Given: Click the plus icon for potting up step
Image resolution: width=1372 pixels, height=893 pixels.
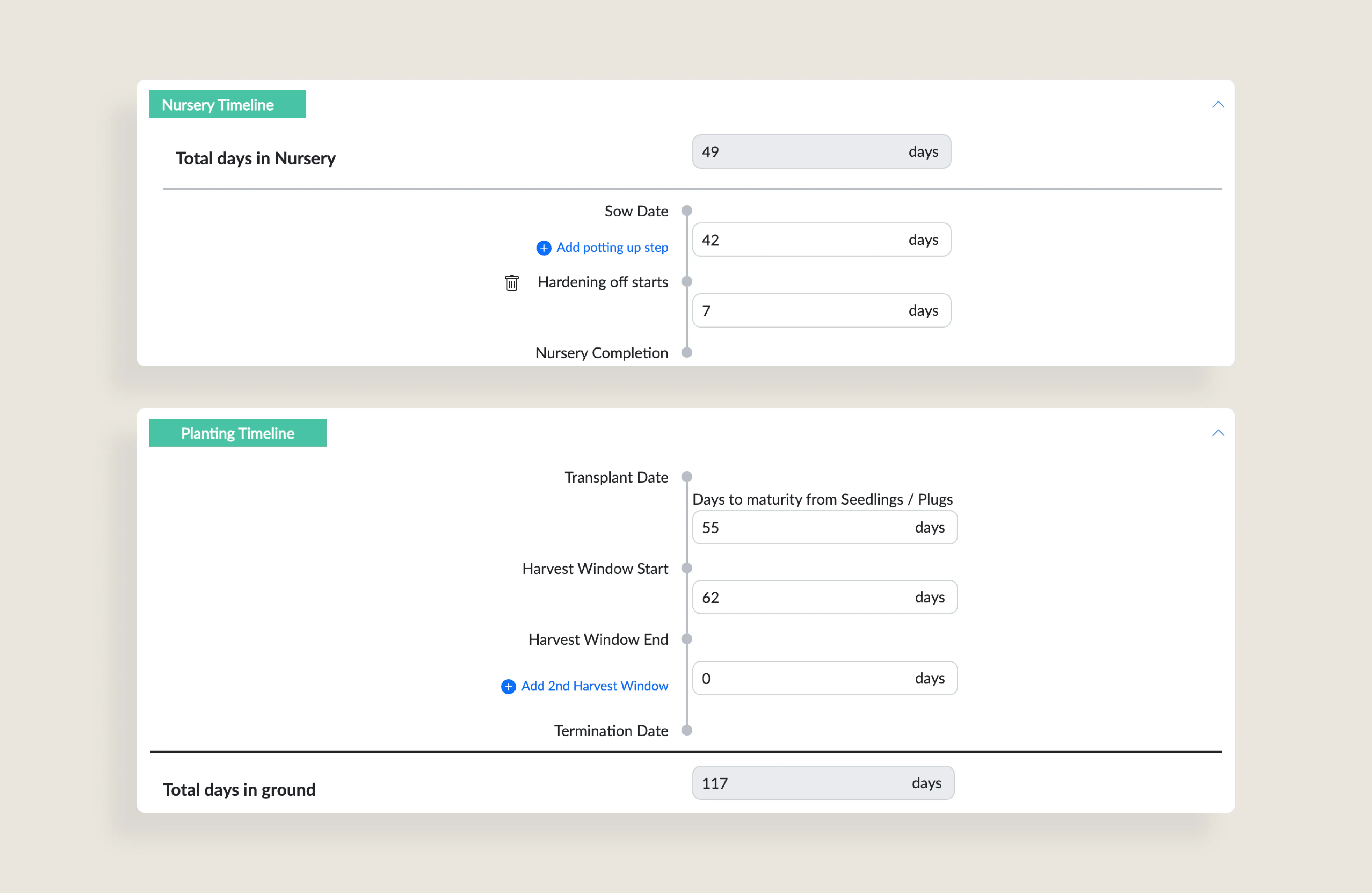Looking at the screenshot, I should (544, 248).
